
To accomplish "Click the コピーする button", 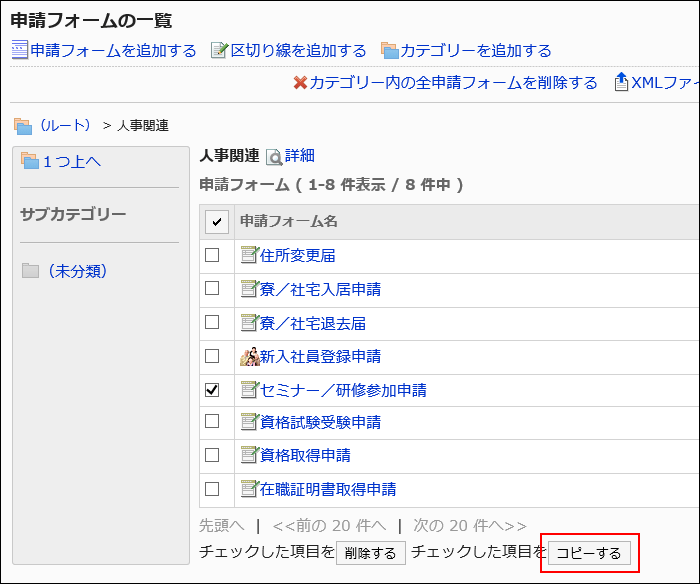I will coord(589,553).
